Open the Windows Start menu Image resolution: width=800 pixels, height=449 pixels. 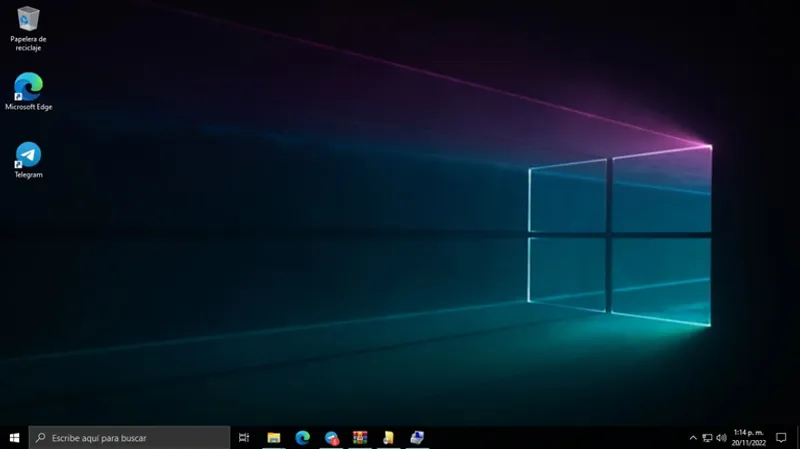[14, 438]
